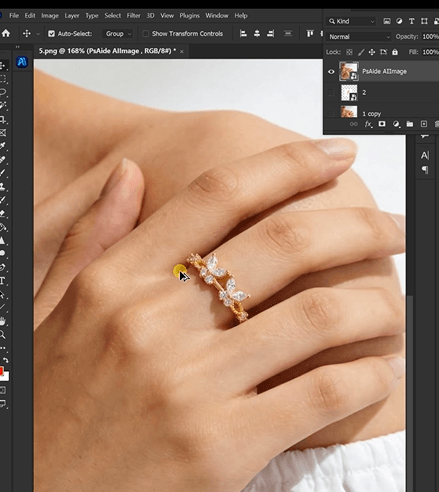Click the Home icon in the options bar
This screenshot has height=492, width=439.
(6, 33)
